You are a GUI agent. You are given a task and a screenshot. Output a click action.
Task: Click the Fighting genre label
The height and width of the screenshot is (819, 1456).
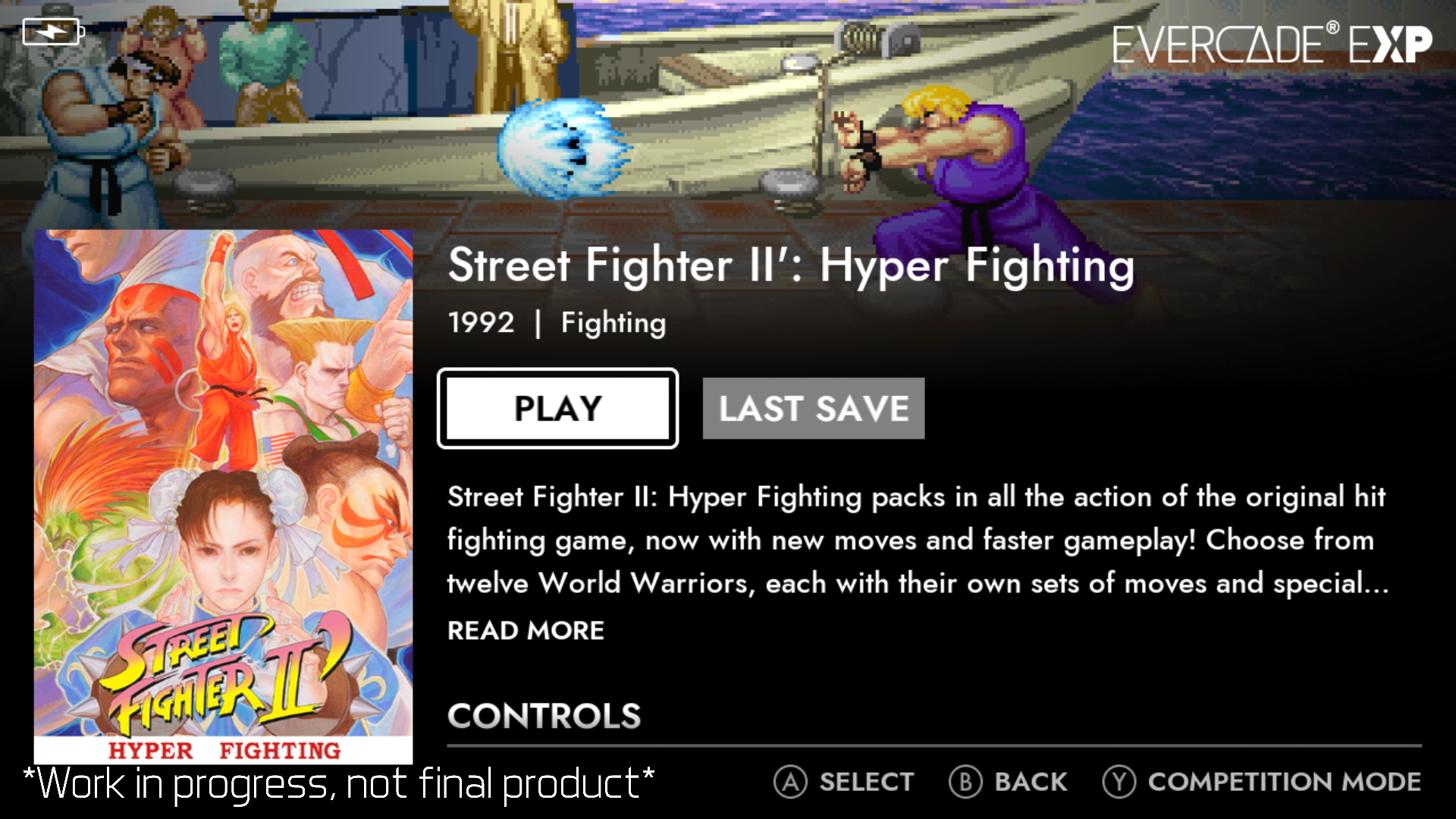click(x=613, y=324)
